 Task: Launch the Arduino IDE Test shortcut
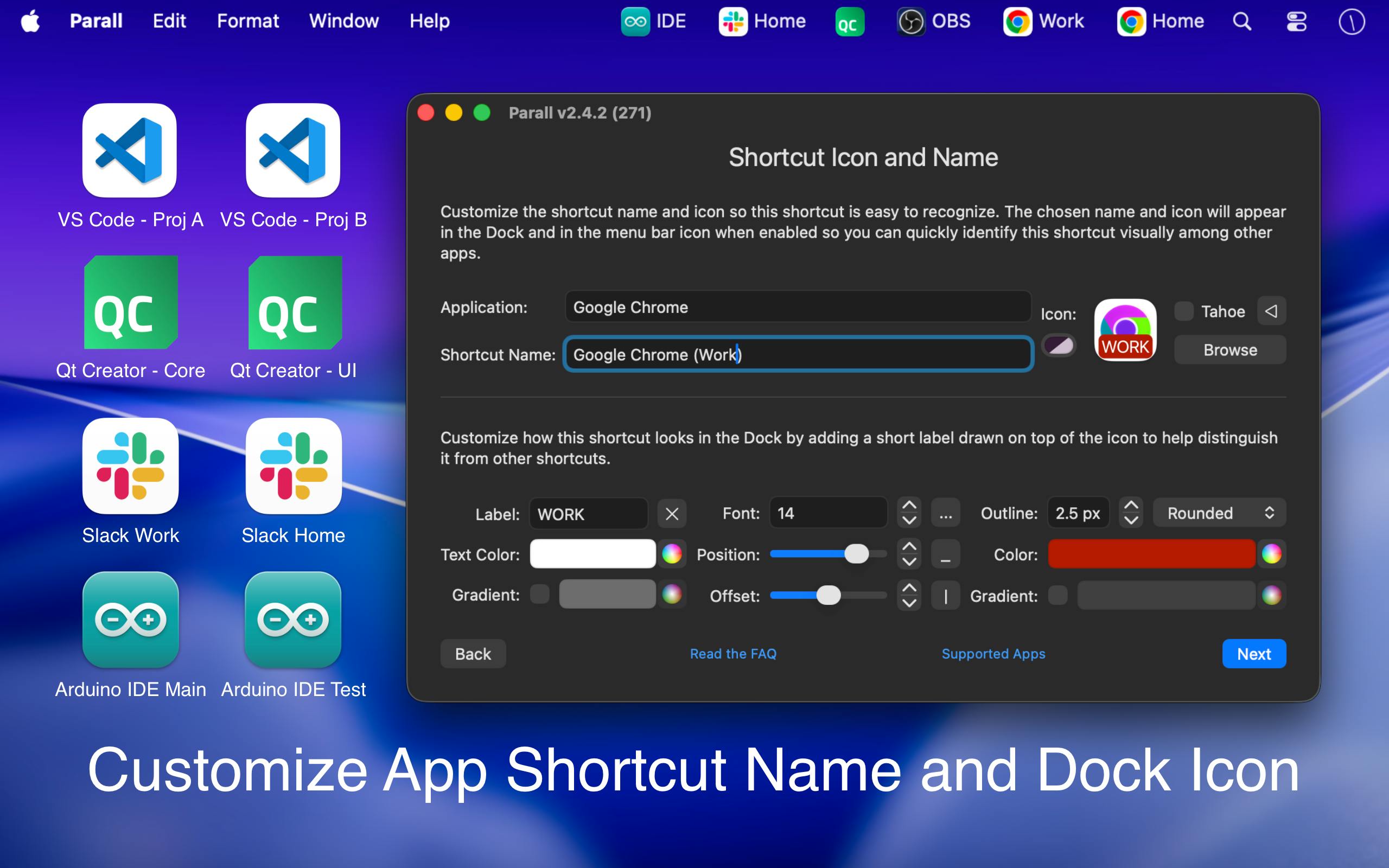click(x=293, y=620)
